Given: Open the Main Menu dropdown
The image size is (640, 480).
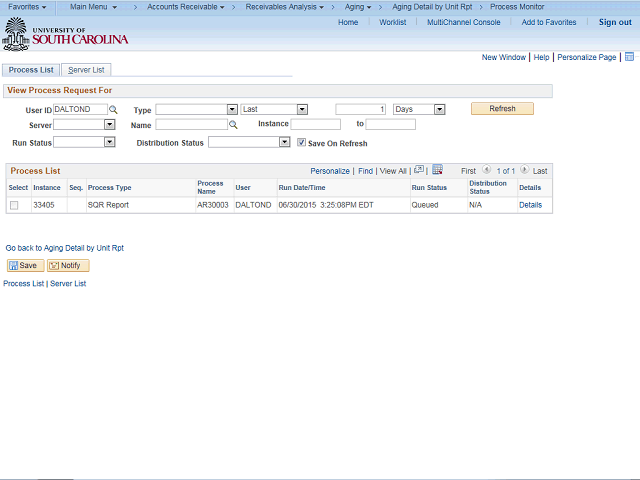Looking at the screenshot, I should [93, 7].
